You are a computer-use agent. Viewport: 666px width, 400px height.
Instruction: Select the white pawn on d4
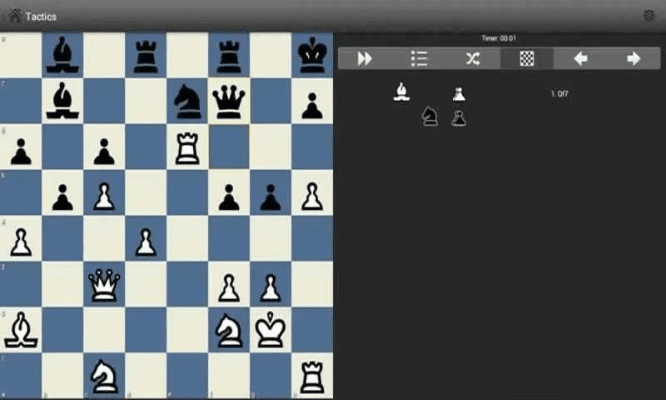click(146, 242)
